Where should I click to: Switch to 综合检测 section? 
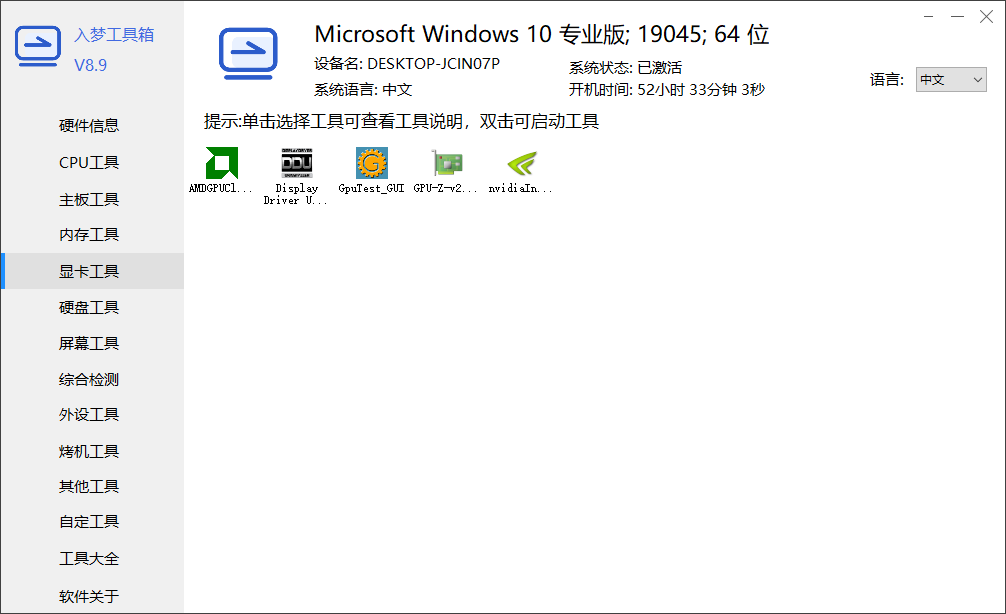coord(89,380)
